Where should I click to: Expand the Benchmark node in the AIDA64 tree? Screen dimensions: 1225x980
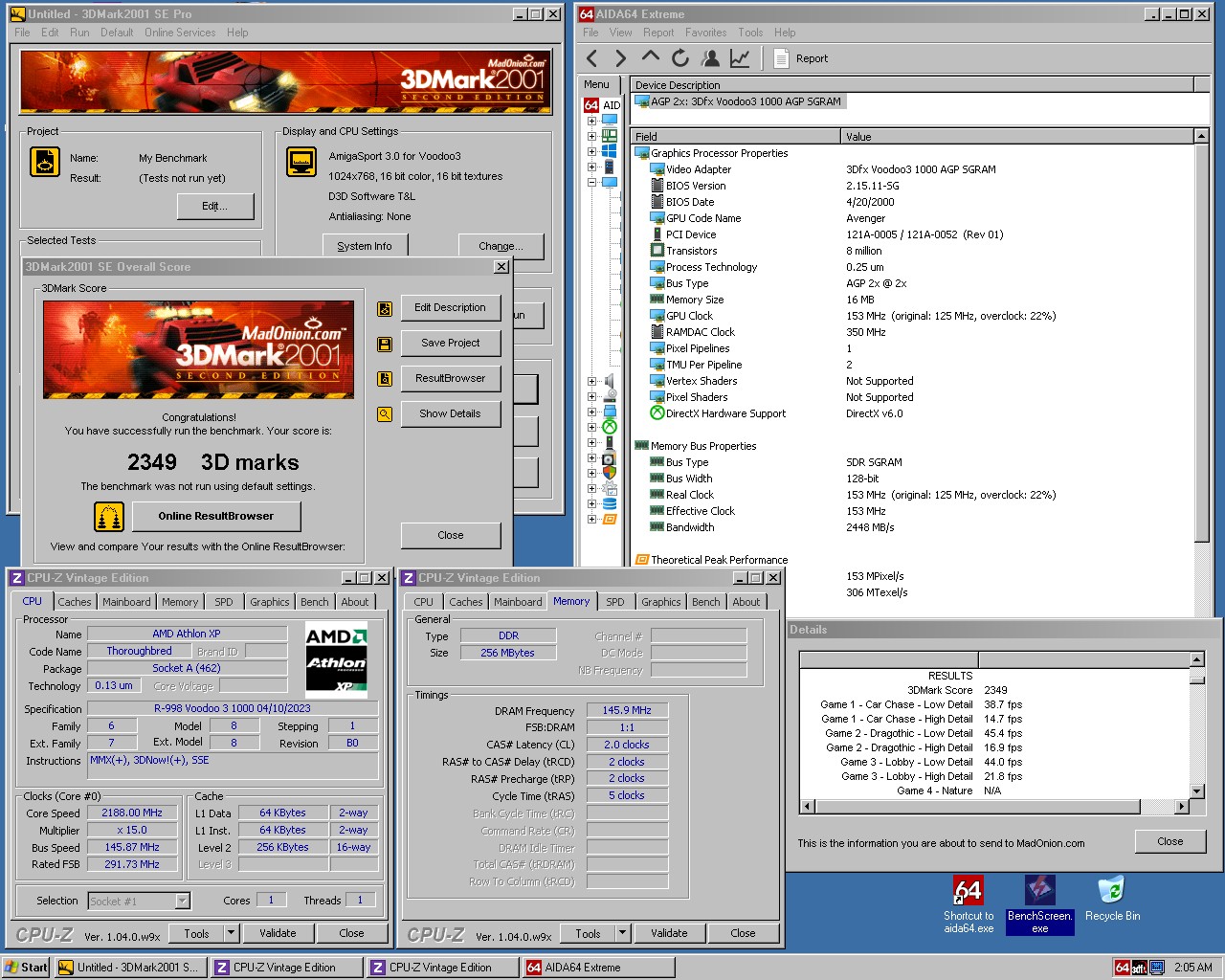click(591, 519)
